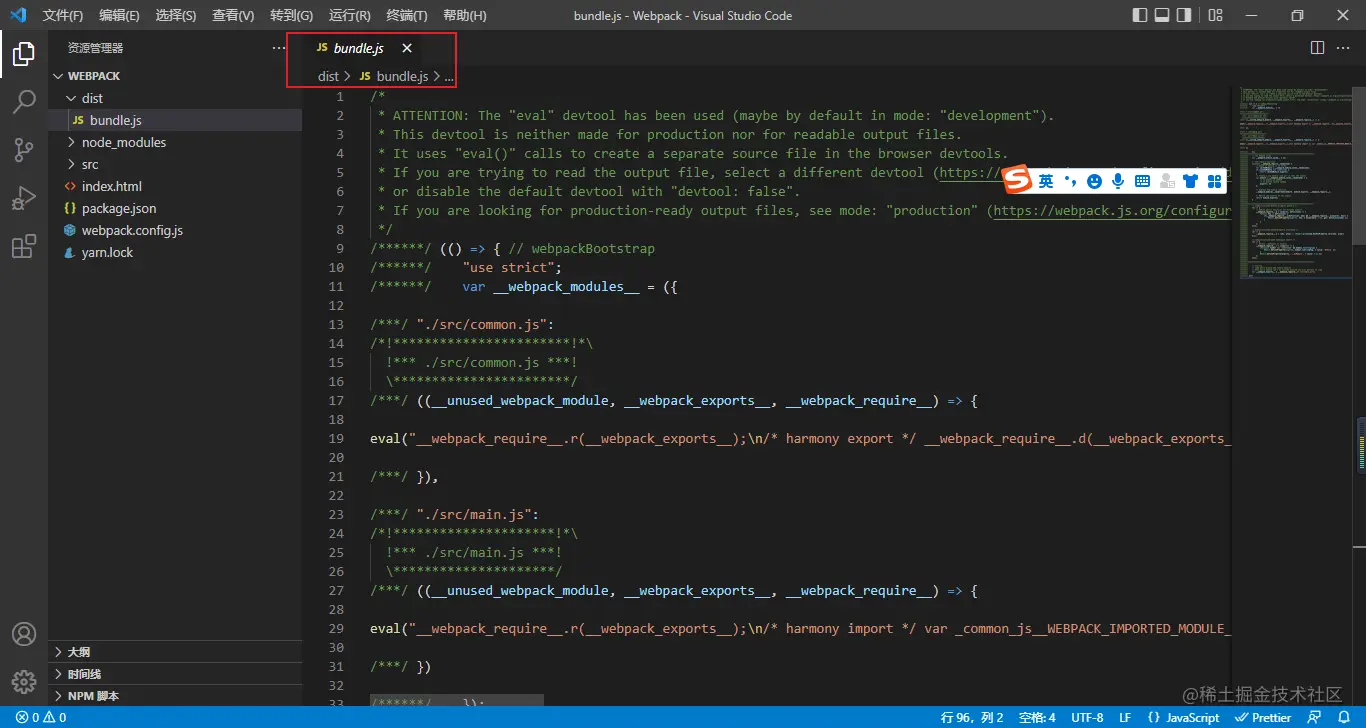This screenshot has width=1366, height=728.
Task: Open the Customize Layout button
Action: click(1215, 15)
